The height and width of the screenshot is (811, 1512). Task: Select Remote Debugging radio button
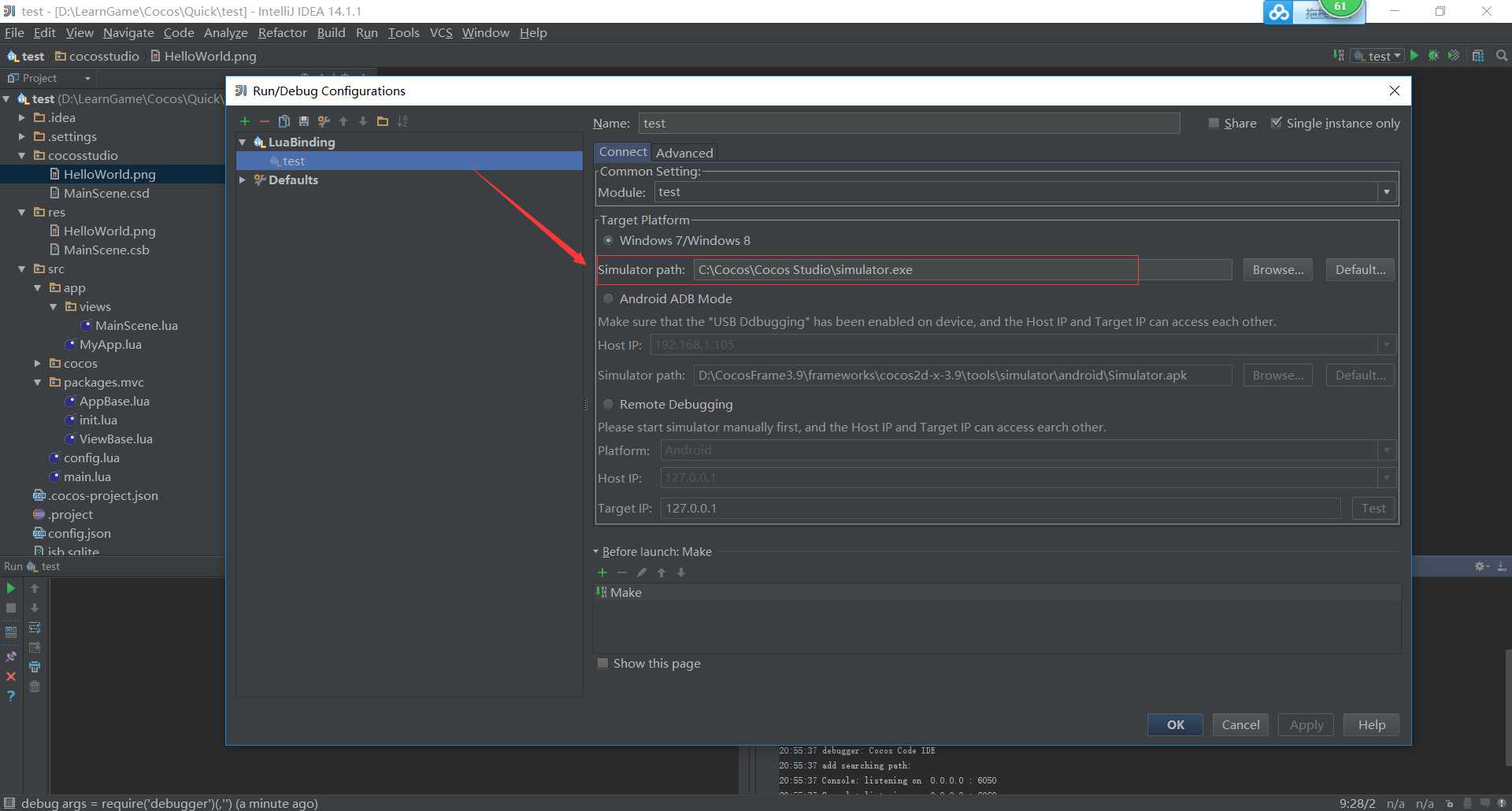pyautogui.click(x=608, y=404)
